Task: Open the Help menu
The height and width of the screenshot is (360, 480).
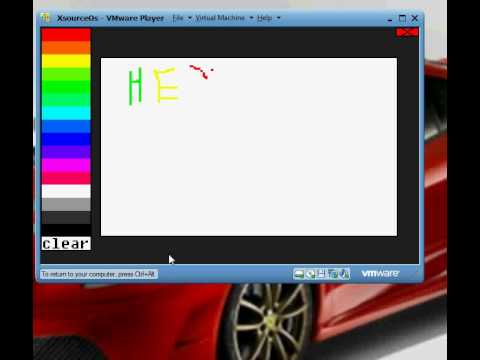Action: (x=264, y=18)
